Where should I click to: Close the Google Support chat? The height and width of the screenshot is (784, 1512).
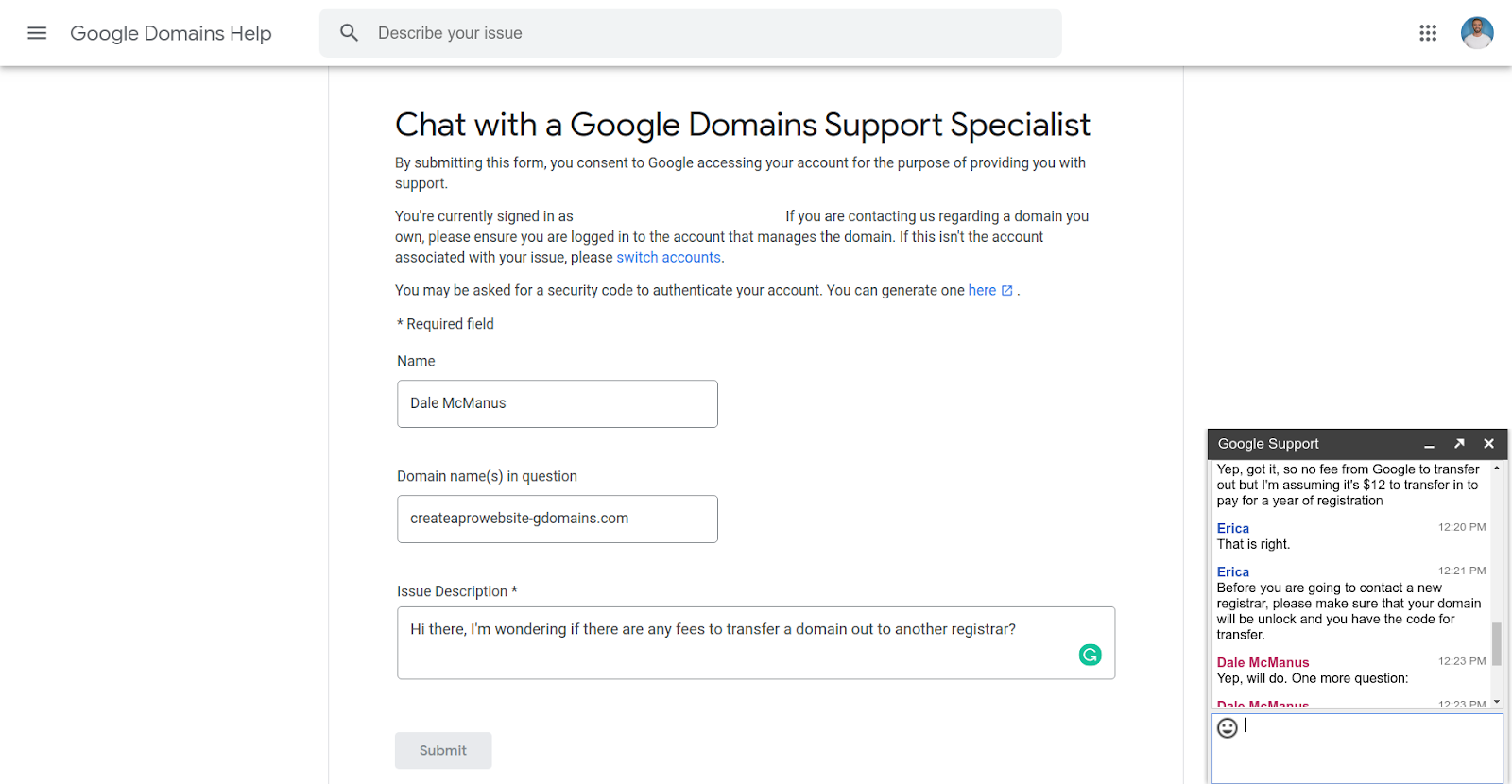point(1489,443)
